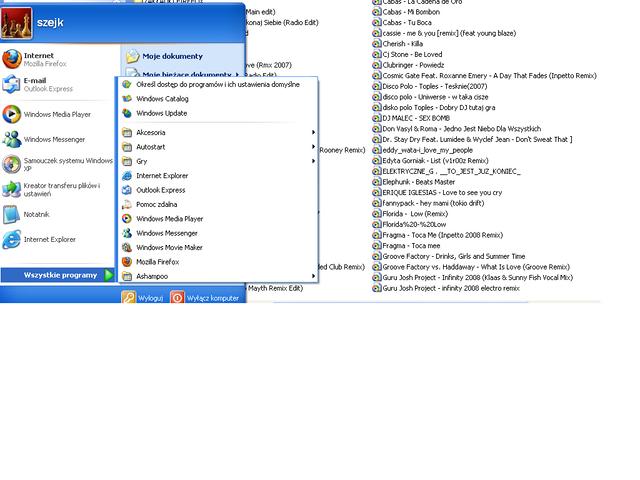The width and height of the screenshot is (640, 480).
Task: Select Określ dostęp do programów entry
Action: tap(218, 84)
